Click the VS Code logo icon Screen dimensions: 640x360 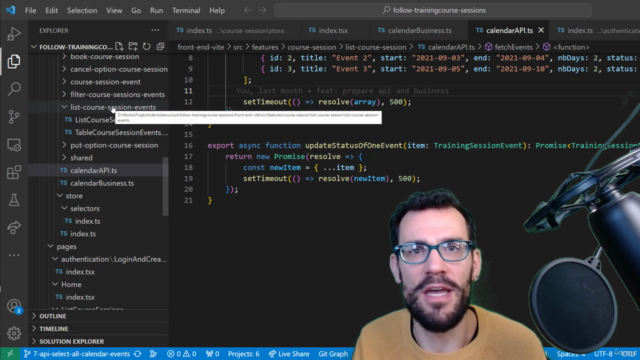[x=11, y=10]
